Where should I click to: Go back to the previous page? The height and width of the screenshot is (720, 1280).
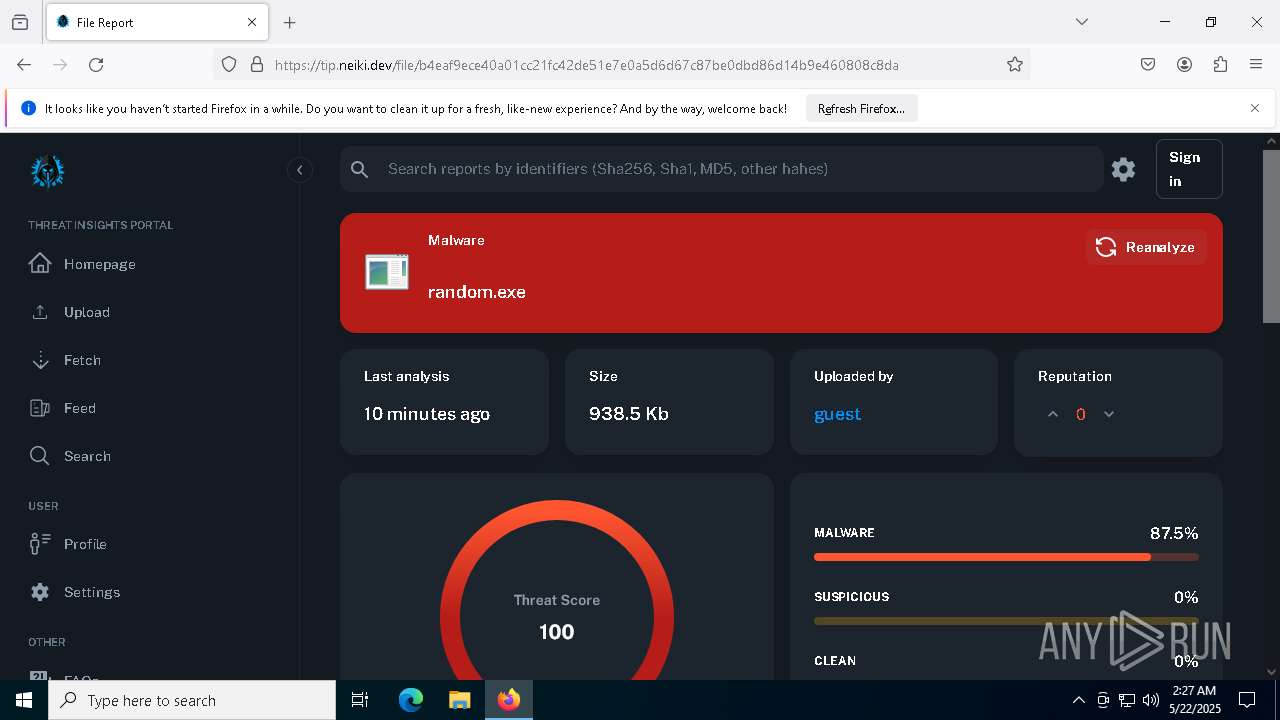coord(24,64)
